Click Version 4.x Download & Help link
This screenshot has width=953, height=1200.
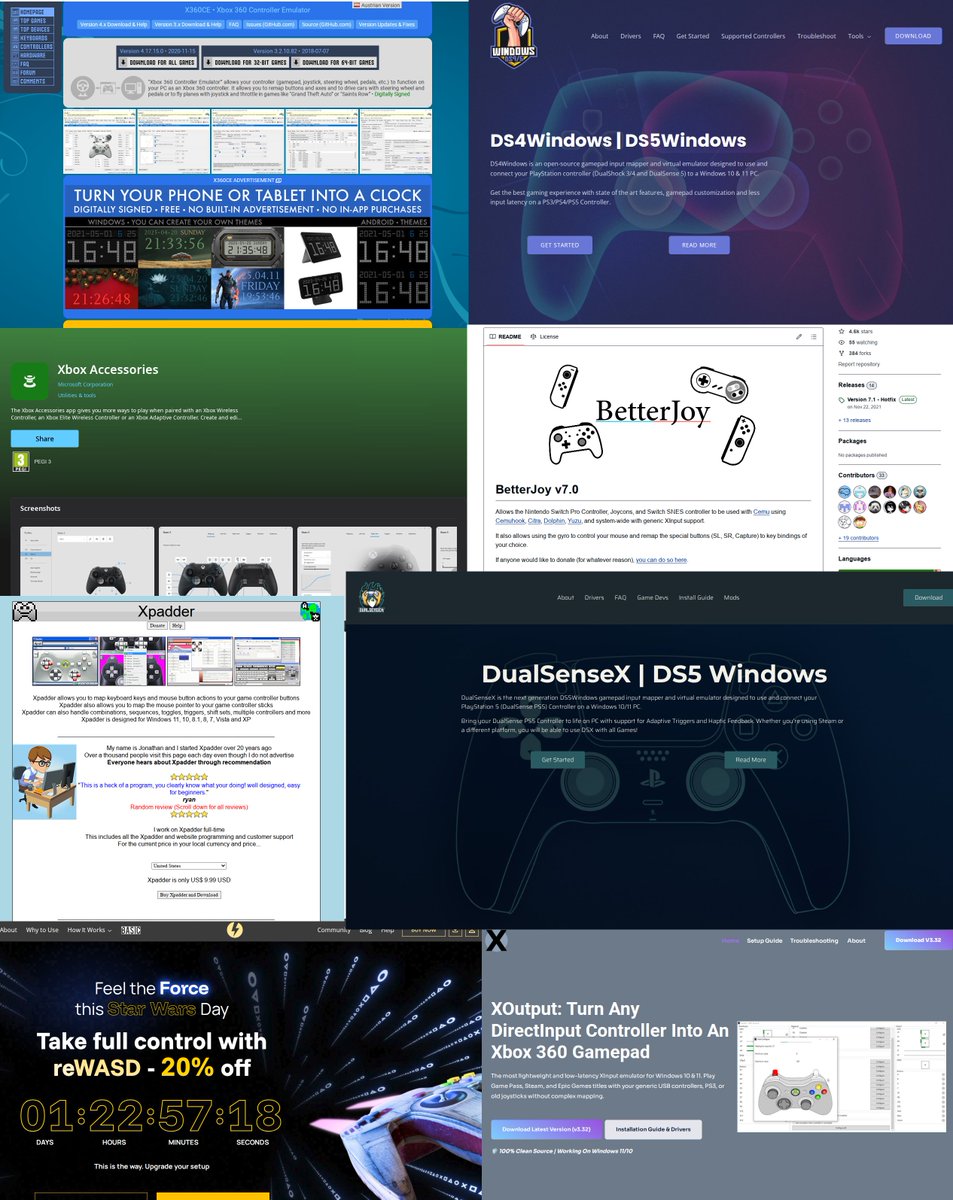tap(113, 24)
